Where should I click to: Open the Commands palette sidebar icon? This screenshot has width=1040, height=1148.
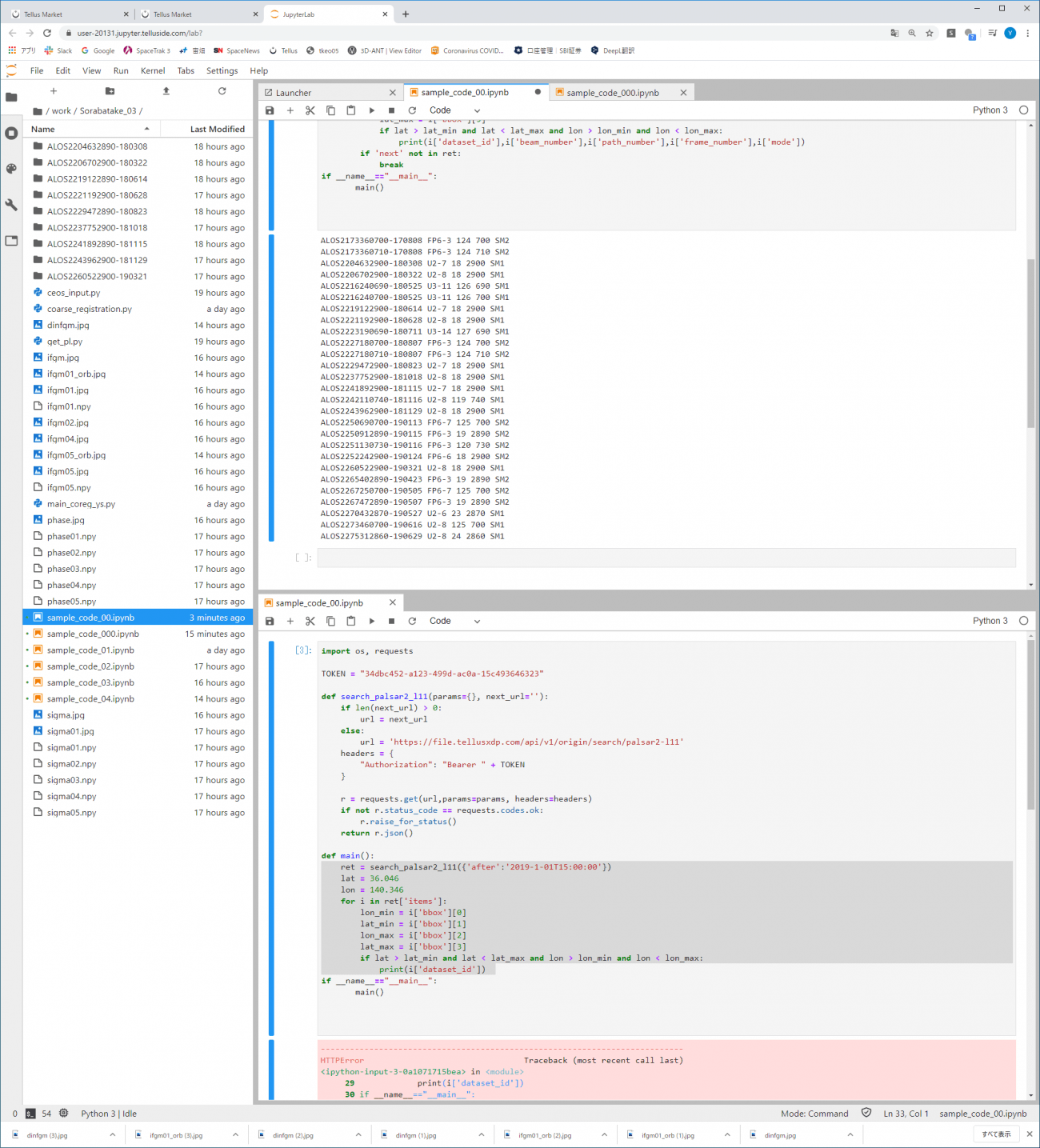tap(11, 169)
